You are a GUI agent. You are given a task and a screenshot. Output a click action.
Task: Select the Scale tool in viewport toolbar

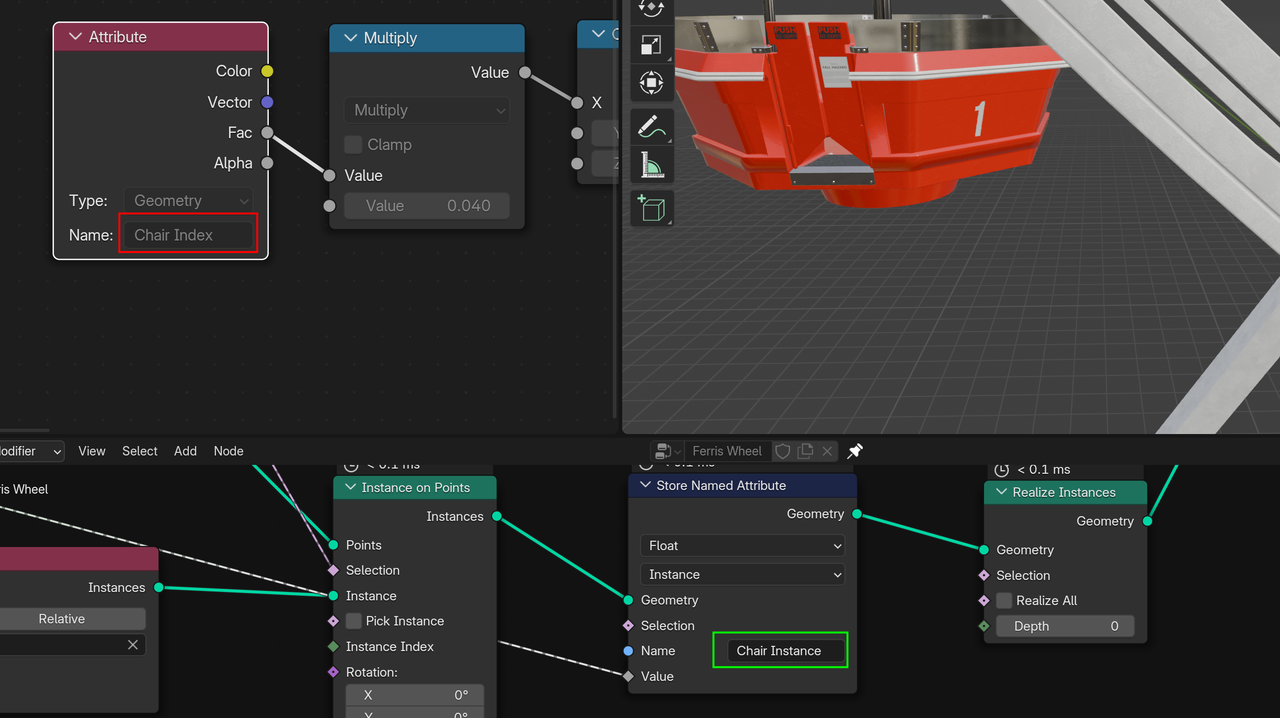pyautogui.click(x=651, y=45)
